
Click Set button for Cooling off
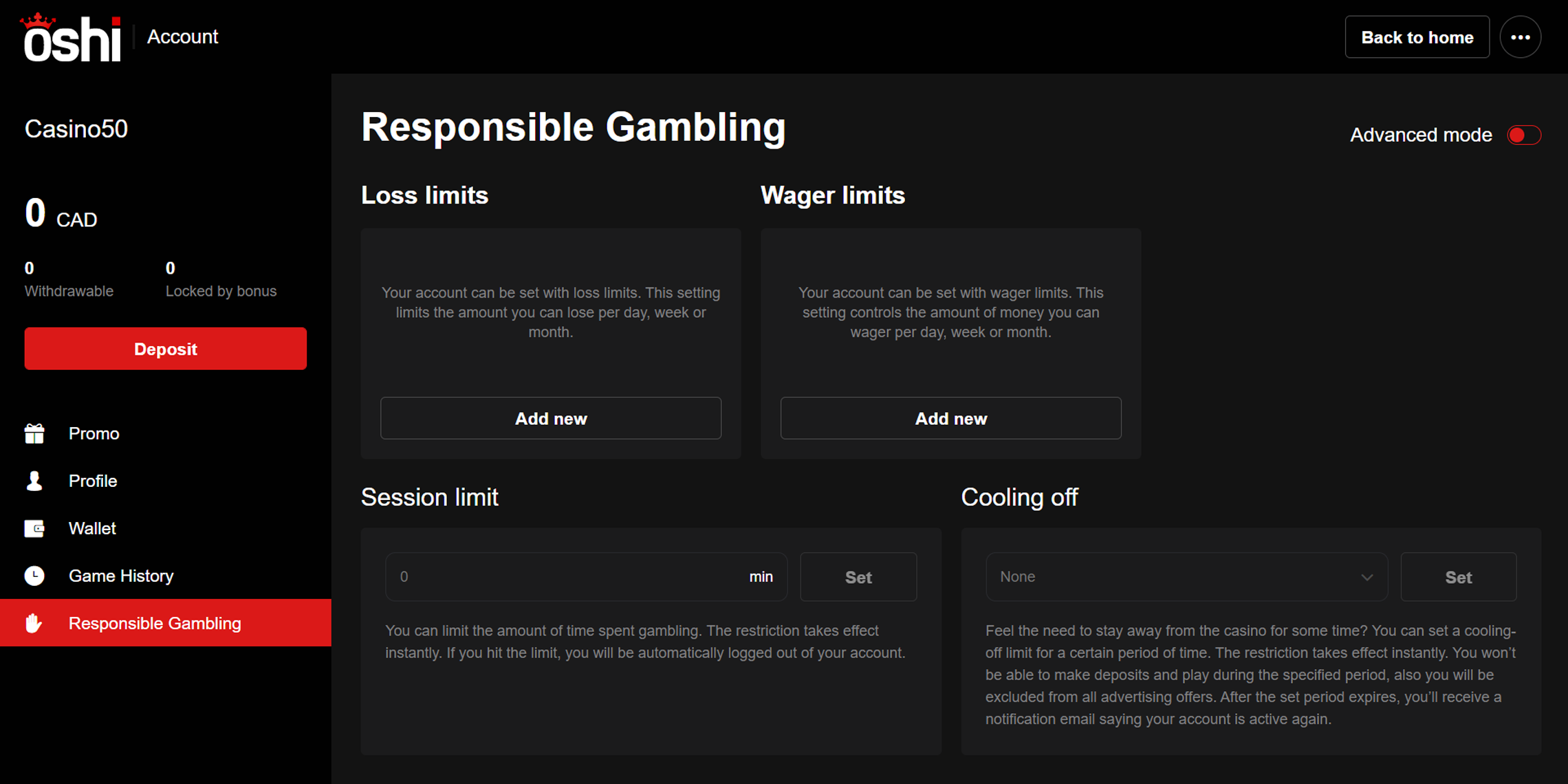click(1459, 577)
